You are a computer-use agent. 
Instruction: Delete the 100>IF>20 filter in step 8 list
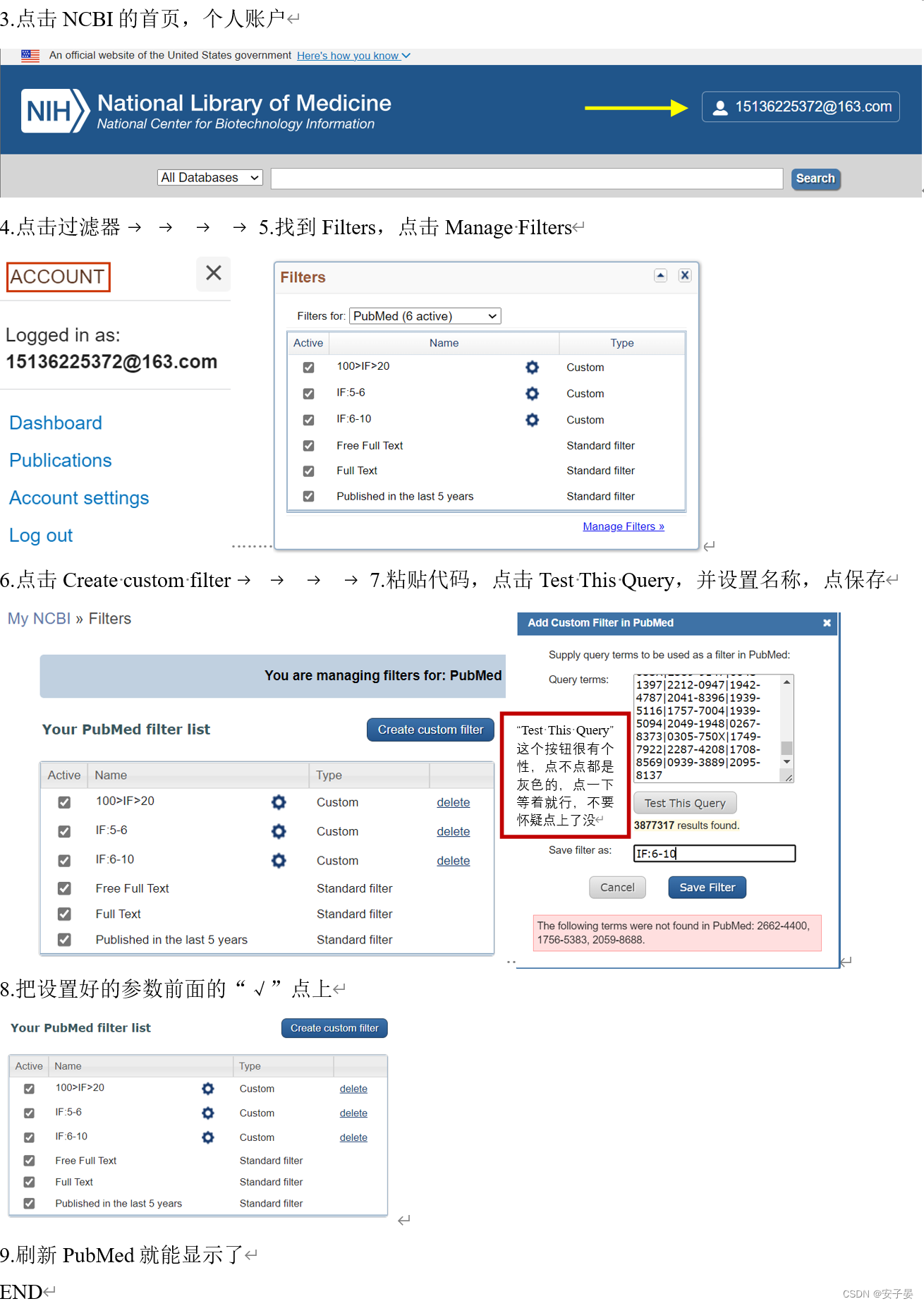tap(353, 1089)
